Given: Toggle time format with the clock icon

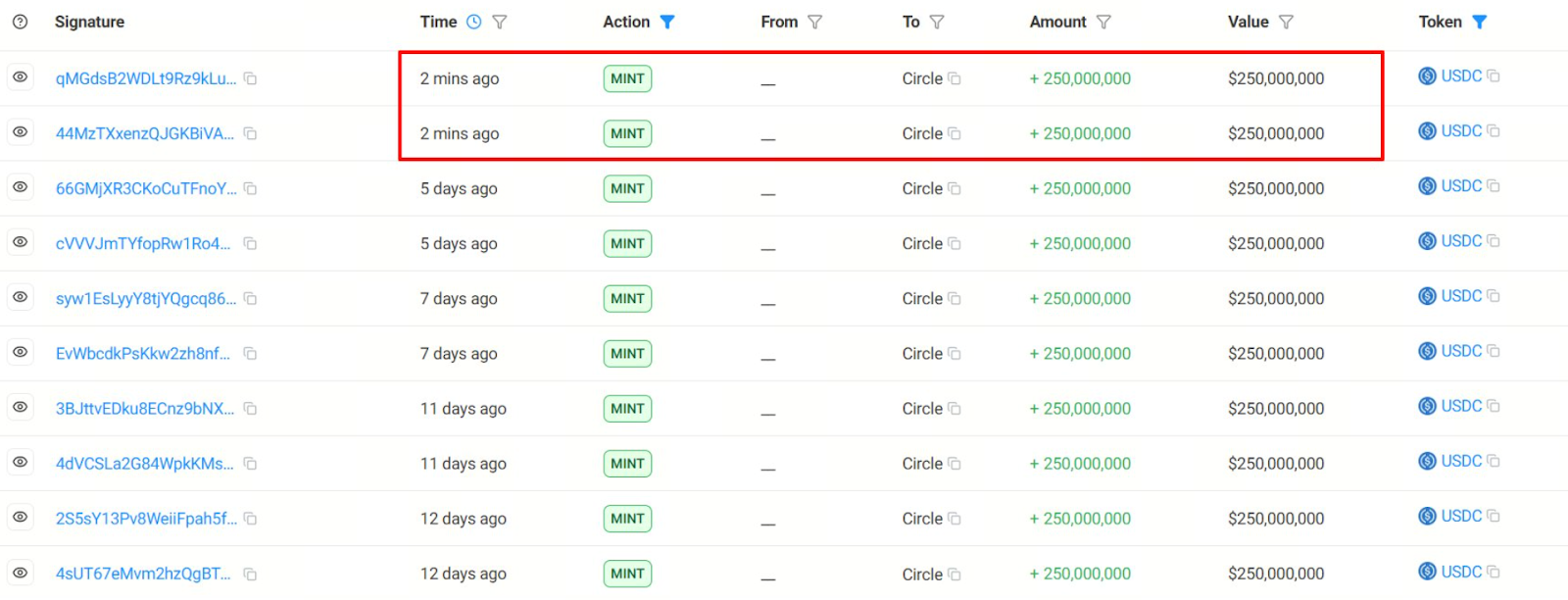Looking at the screenshot, I should point(474,22).
